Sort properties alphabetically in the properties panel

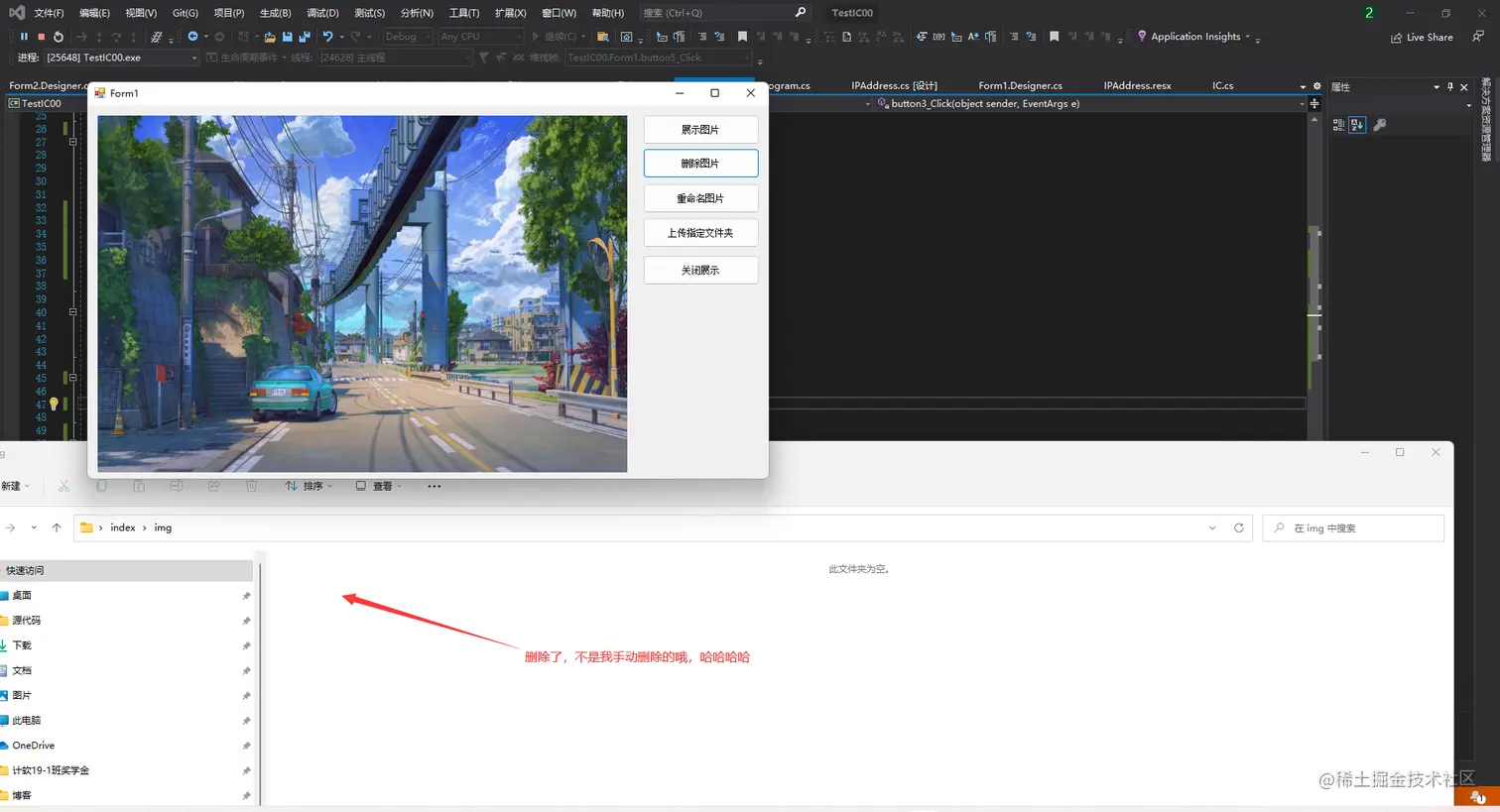tap(1357, 125)
